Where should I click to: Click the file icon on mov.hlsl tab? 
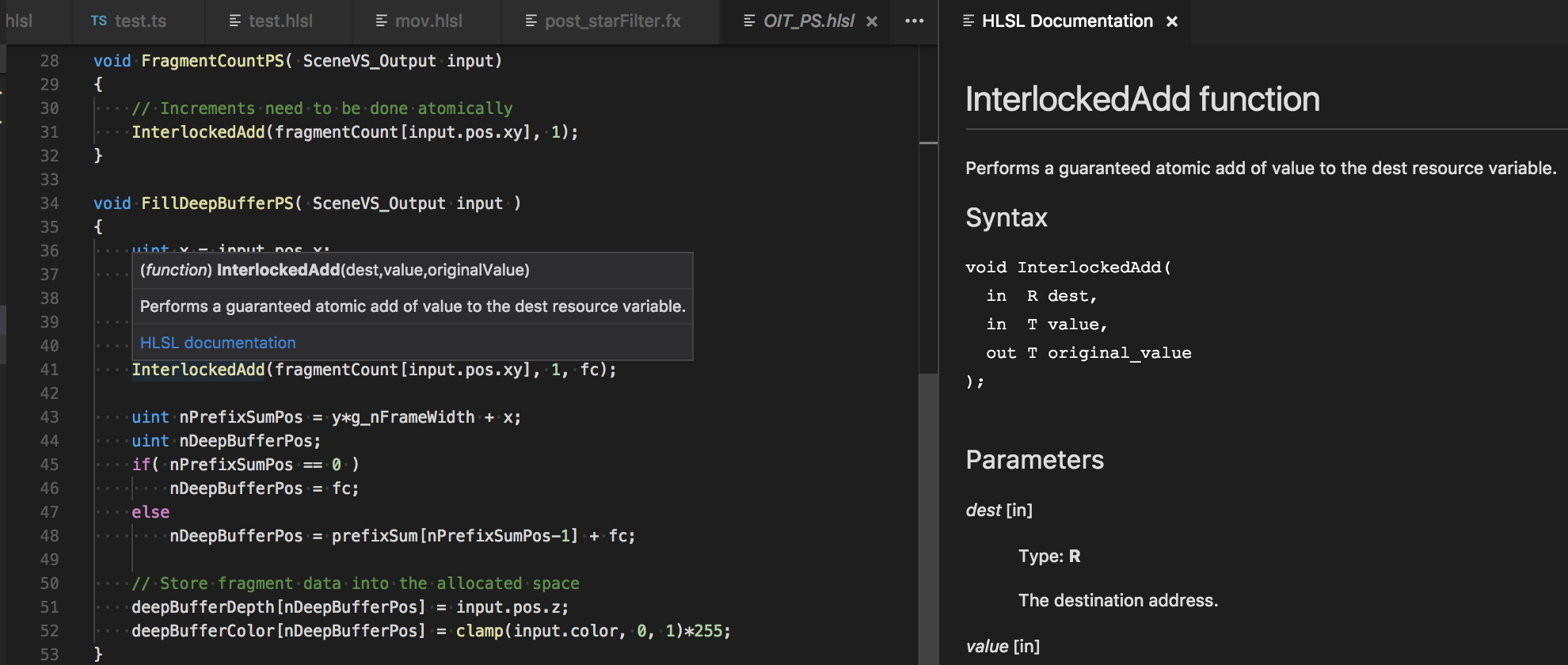click(x=382, y=21)
